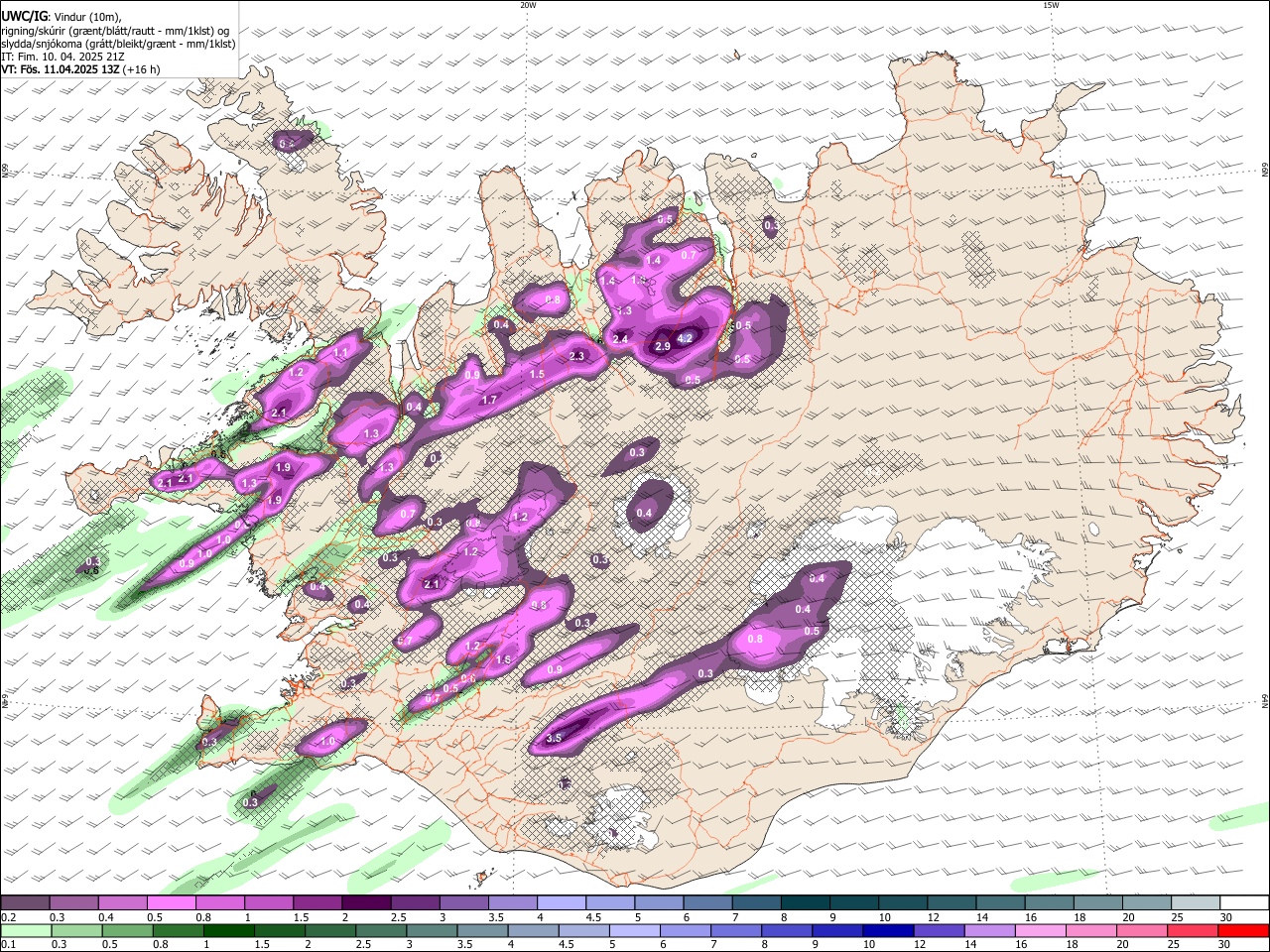
Task: Click the 'IT: Fim. 10. 04. 2025 21Z' line
Action: 63,57
